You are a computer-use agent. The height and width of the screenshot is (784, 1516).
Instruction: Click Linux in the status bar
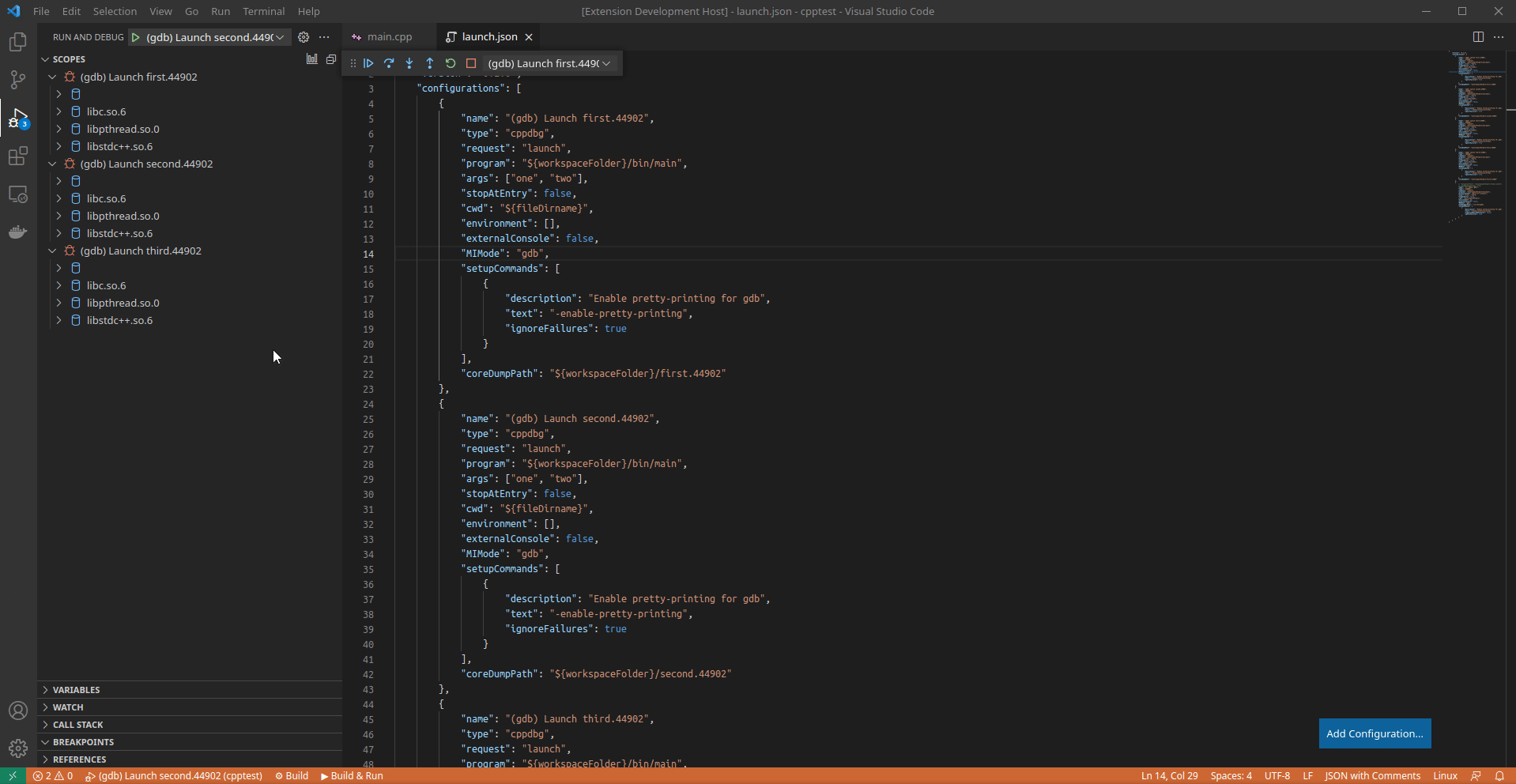click(x=1445, y=776)
